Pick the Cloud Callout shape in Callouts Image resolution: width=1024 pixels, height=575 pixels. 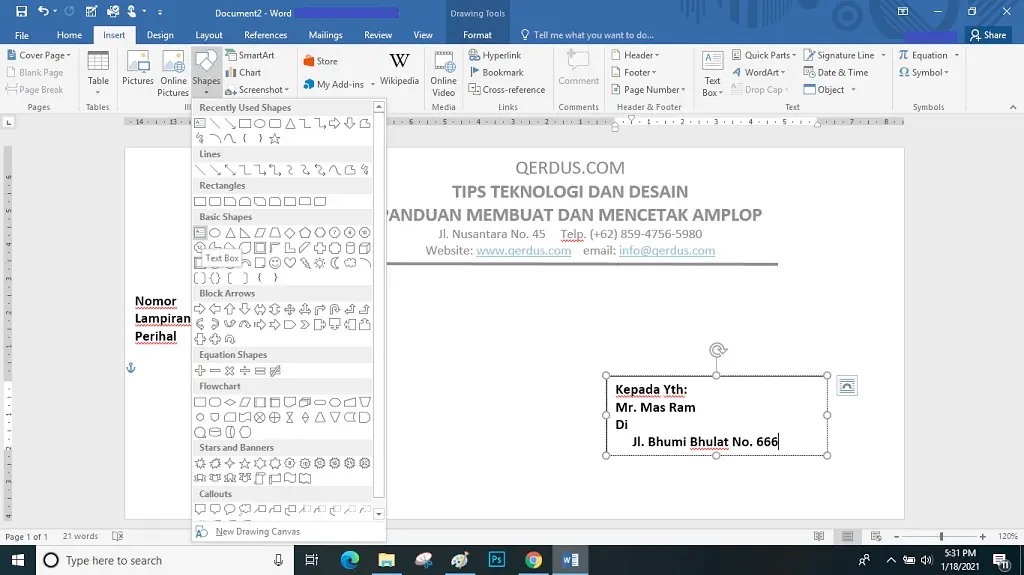pyautogui.click(x=245, y=509)
